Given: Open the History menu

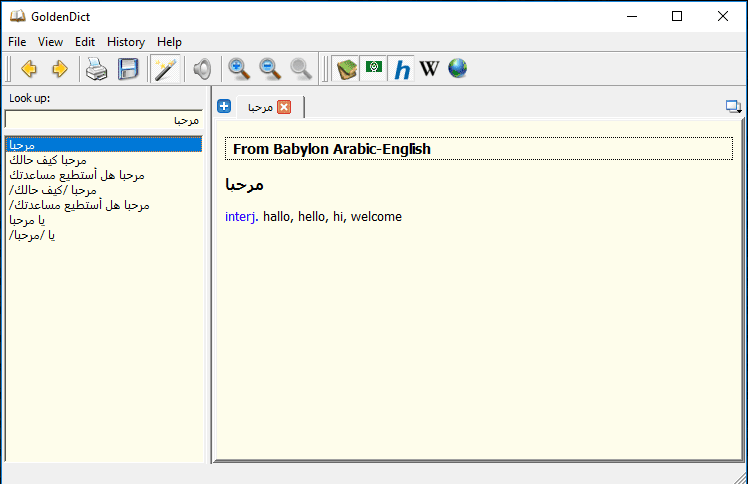Looking at the screenshot, I should [126, 42].
